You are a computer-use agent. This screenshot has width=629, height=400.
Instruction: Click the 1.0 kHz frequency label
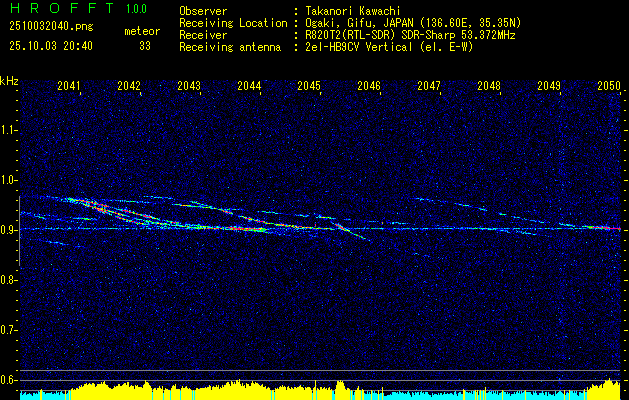8,180
